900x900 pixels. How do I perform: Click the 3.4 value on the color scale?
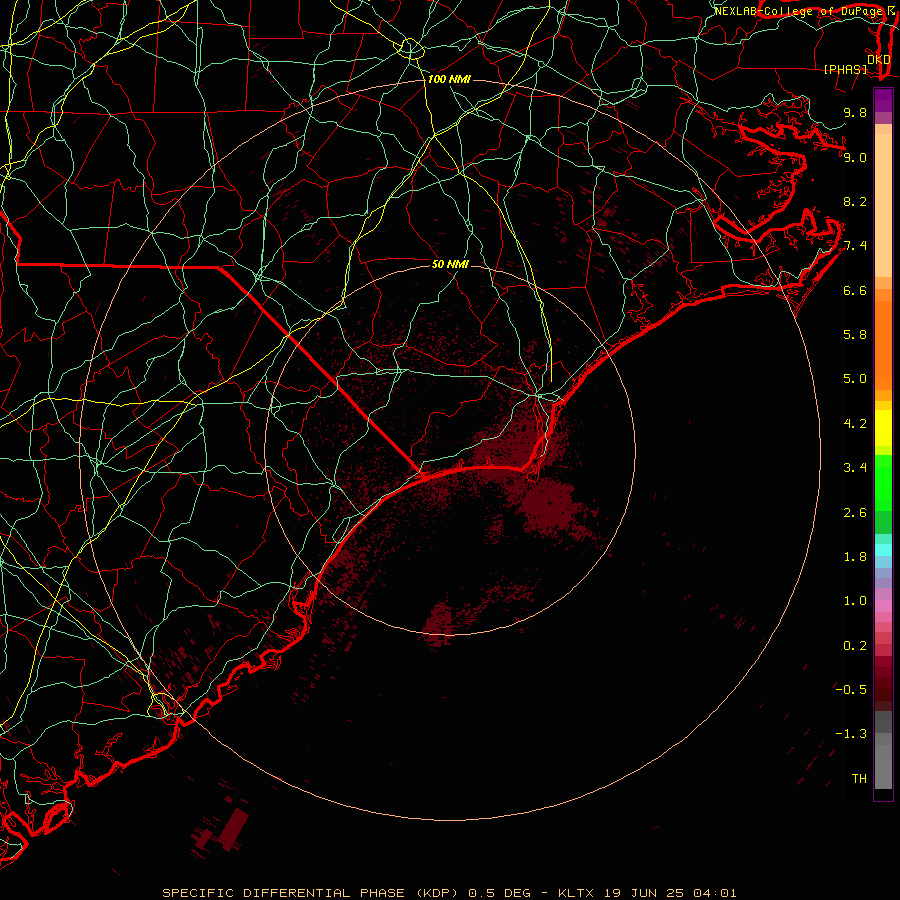click(x=855, y=468)
